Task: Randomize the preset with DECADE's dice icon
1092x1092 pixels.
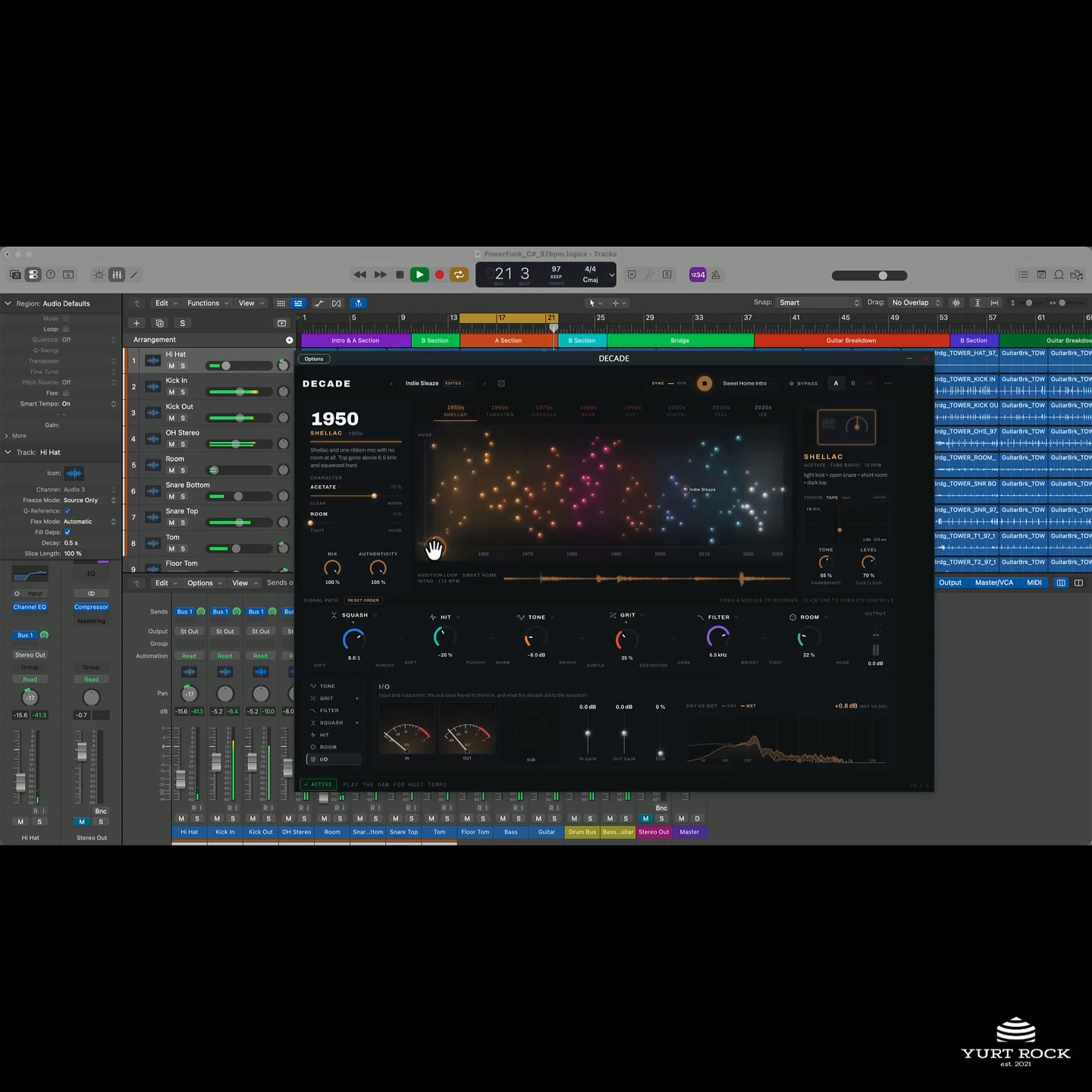Action: pyautogui.click(x=501, y=384)
